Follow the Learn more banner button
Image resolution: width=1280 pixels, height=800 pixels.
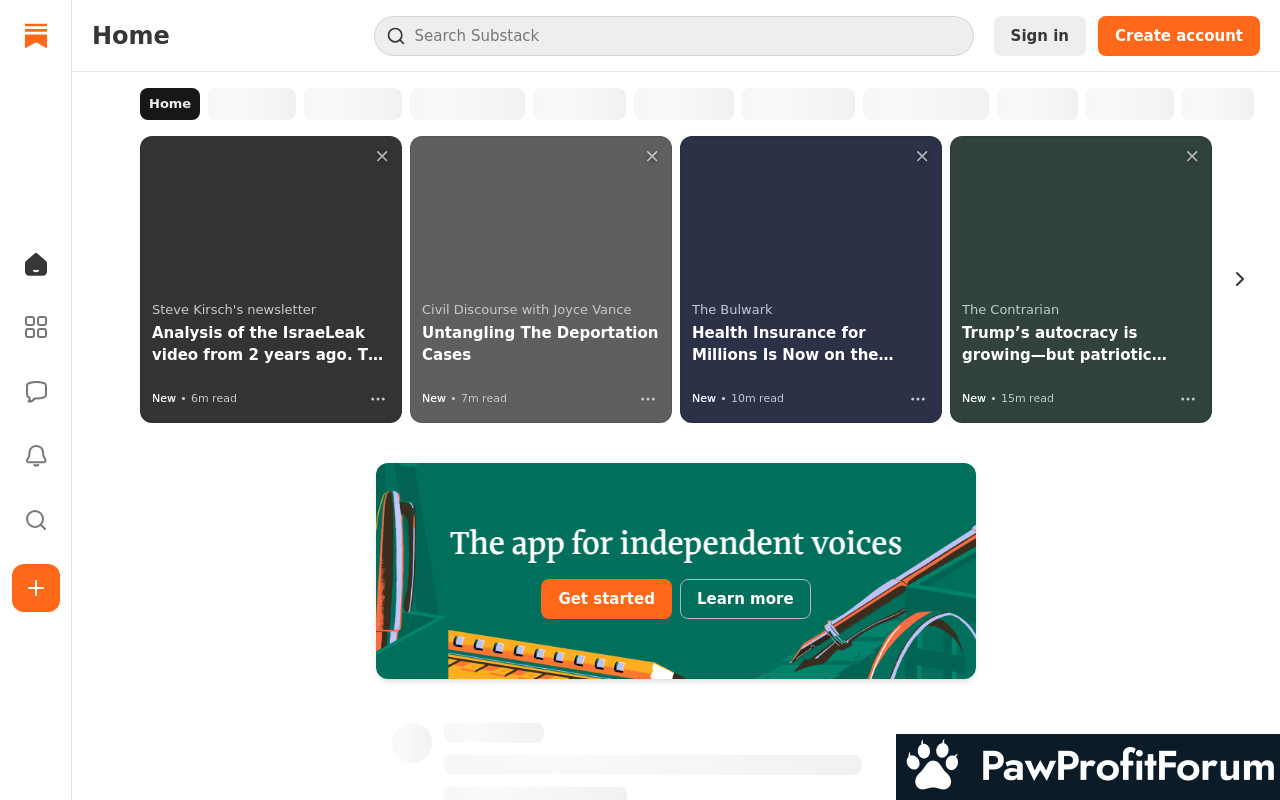point(745,599)
